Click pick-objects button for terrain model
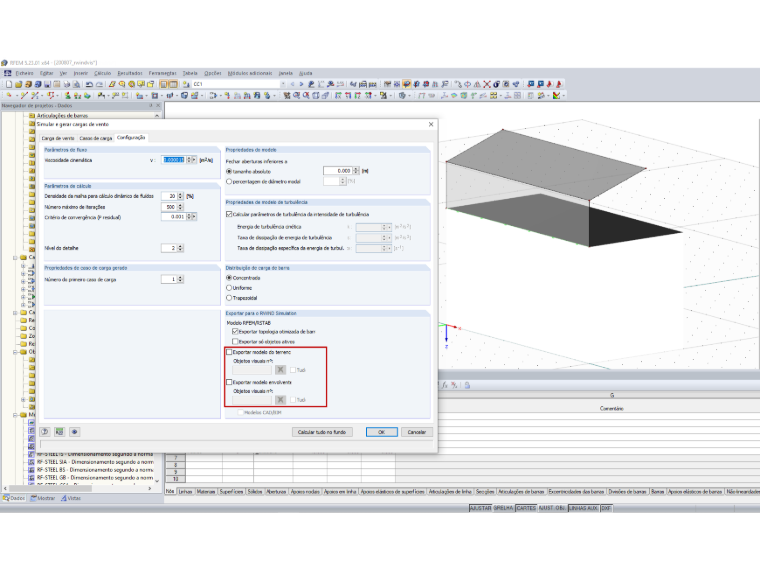Viewport: 760px width, 570px height. tap(280, 370)
